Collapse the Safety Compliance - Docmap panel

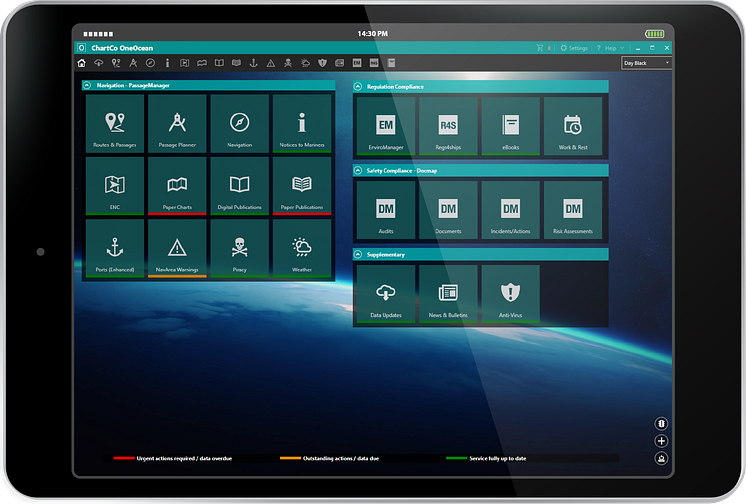point(358,170)
